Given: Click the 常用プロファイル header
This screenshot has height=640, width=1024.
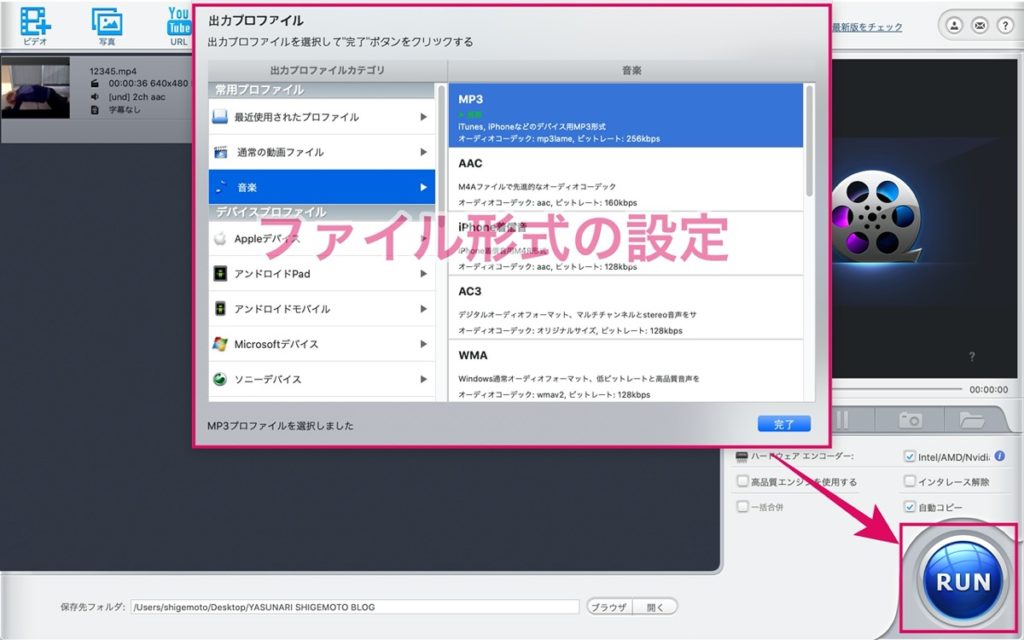Looking at the screenshot, I should [x=322, y=90].
